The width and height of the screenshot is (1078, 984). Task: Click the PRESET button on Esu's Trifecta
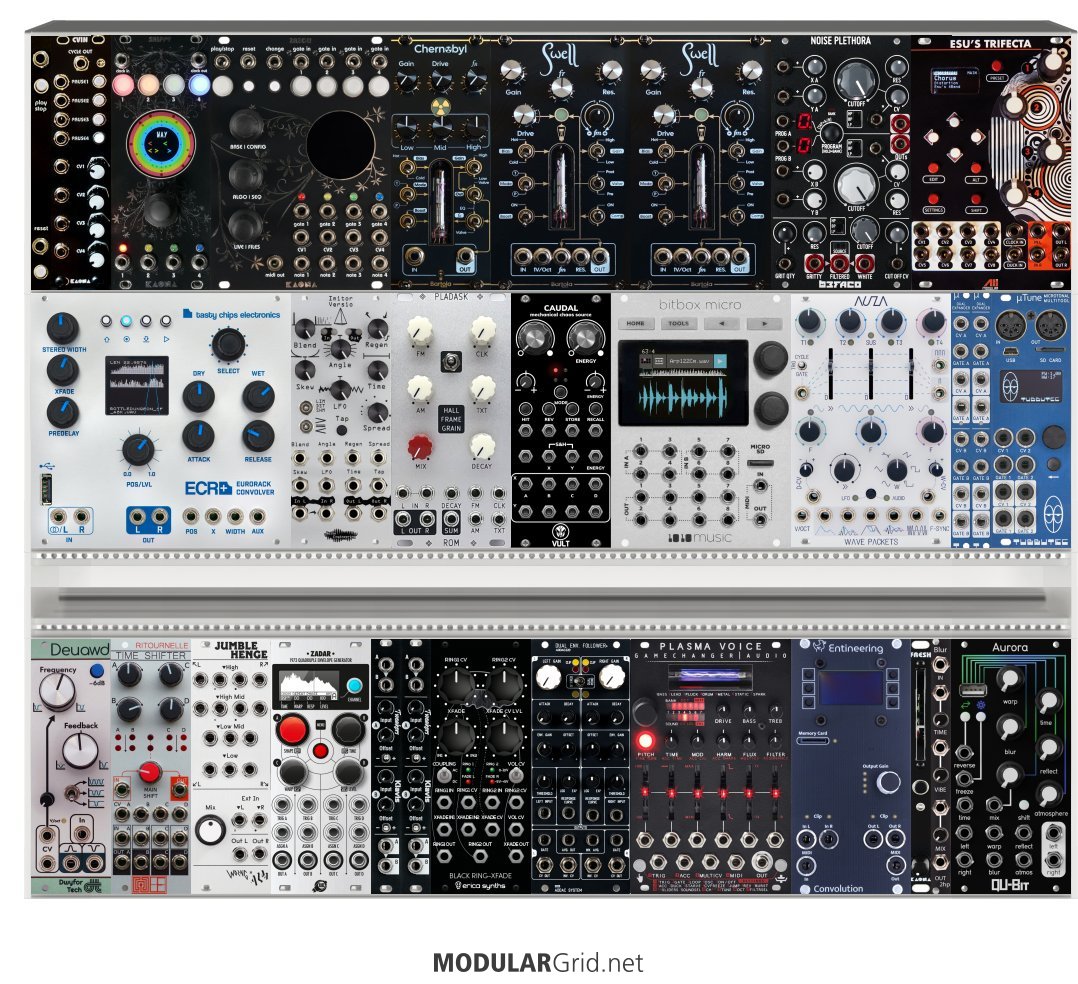coord(996,67)
